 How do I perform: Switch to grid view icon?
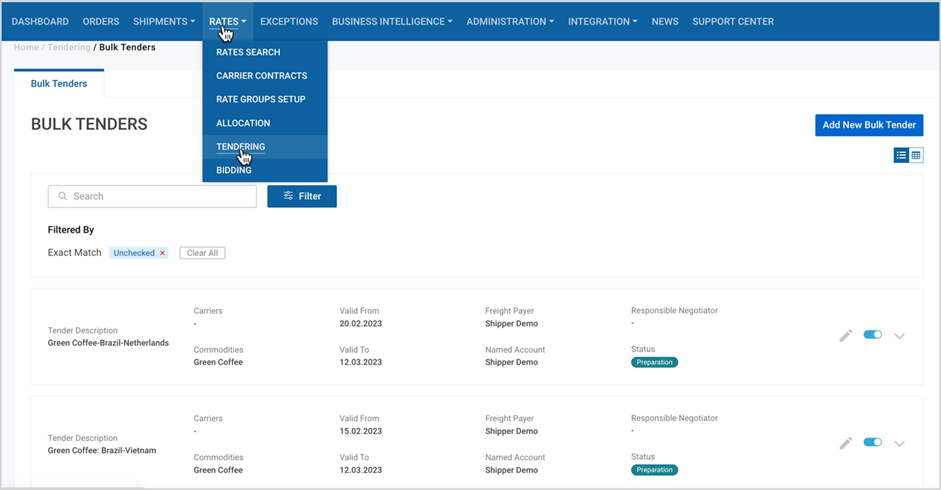pos(916,156)
